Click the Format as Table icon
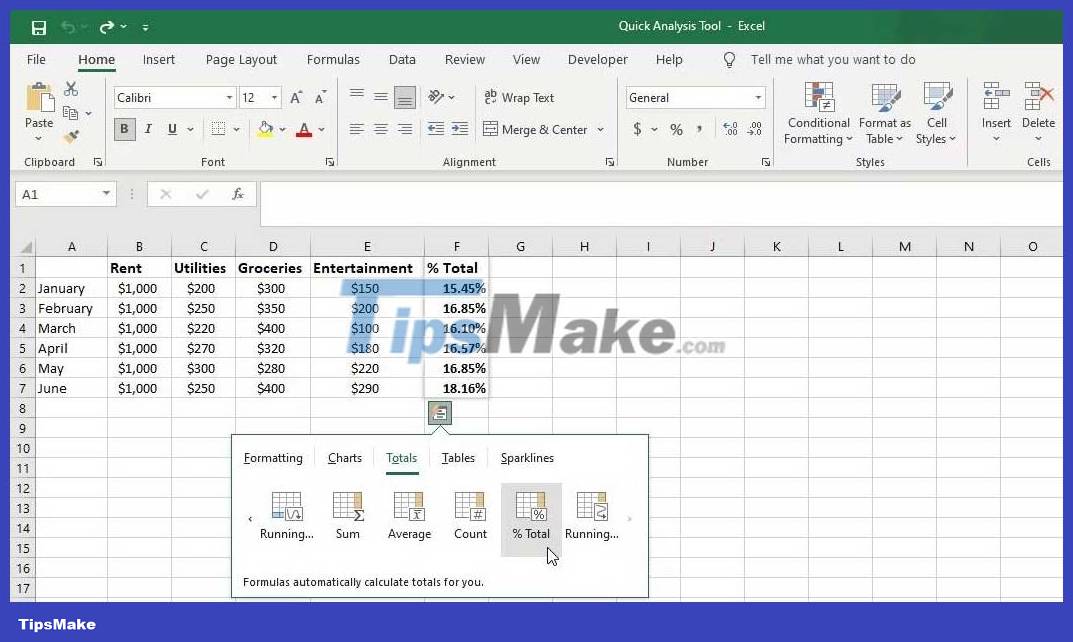Image resolution: width=1073 pixels, height=642 pixels. point(884,114)
